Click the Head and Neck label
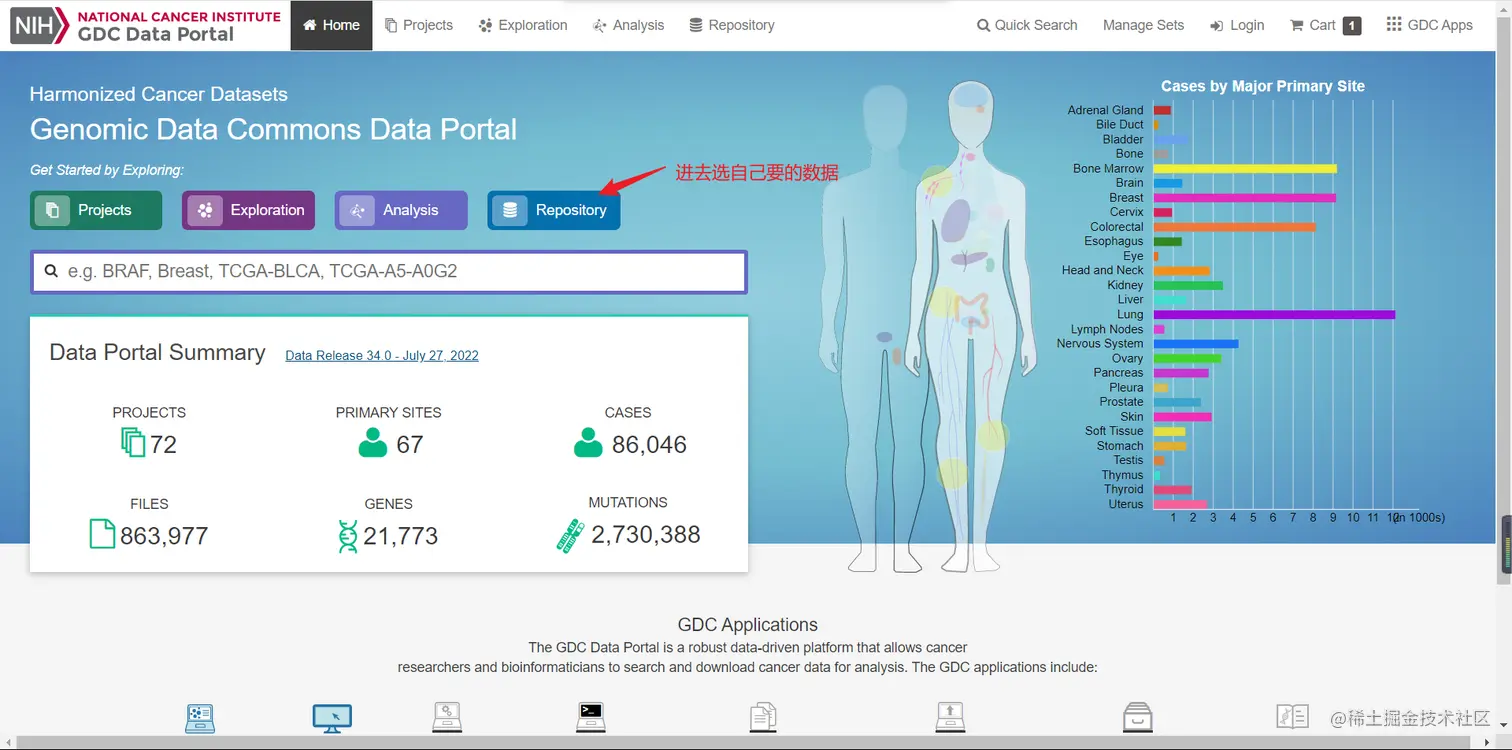Image resolution: width=1512 pixels, height=750 pixels. (x=1102, y=270)
